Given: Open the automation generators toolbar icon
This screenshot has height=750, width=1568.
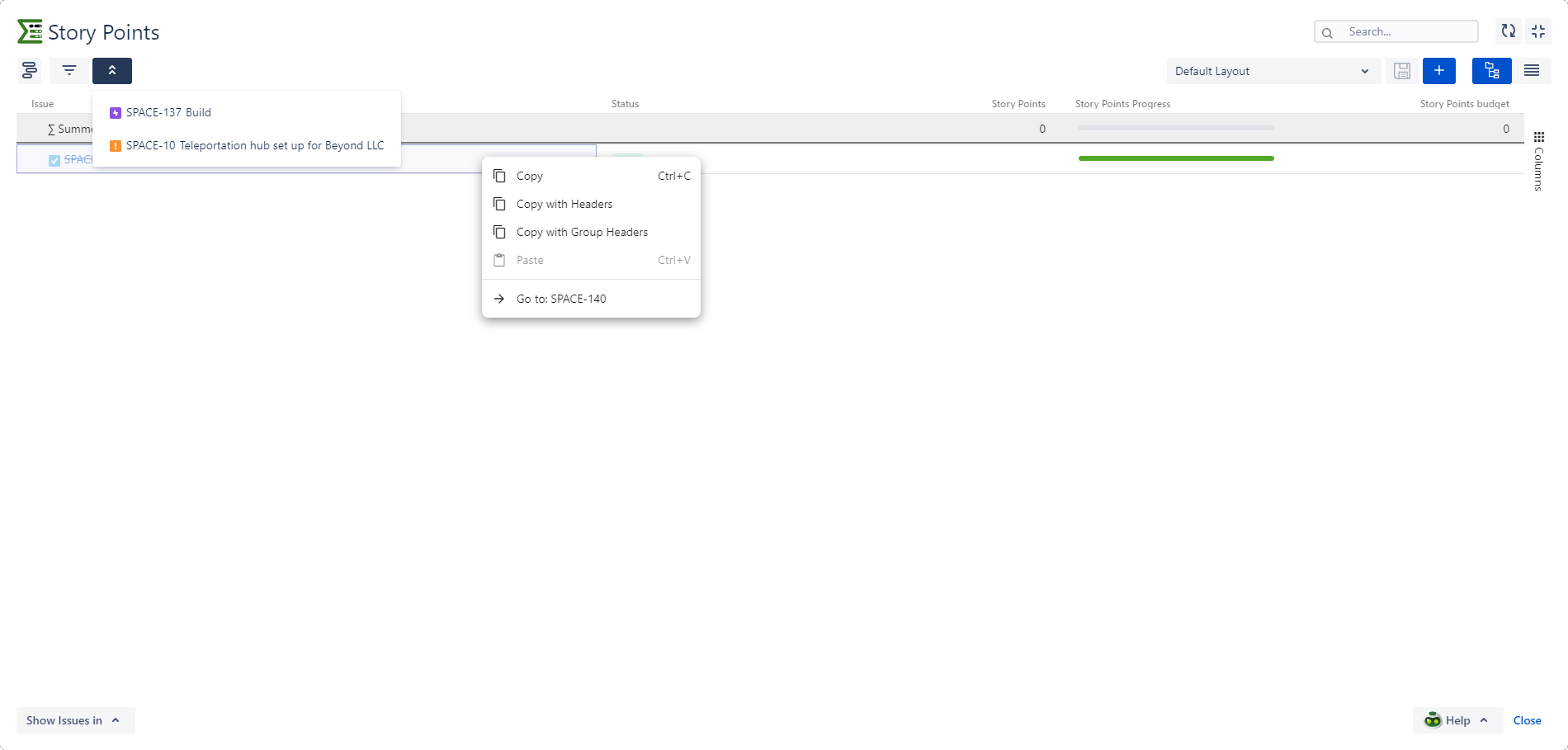Looking at the screenshot, I should pyautogui.click(x=30, y=71).
